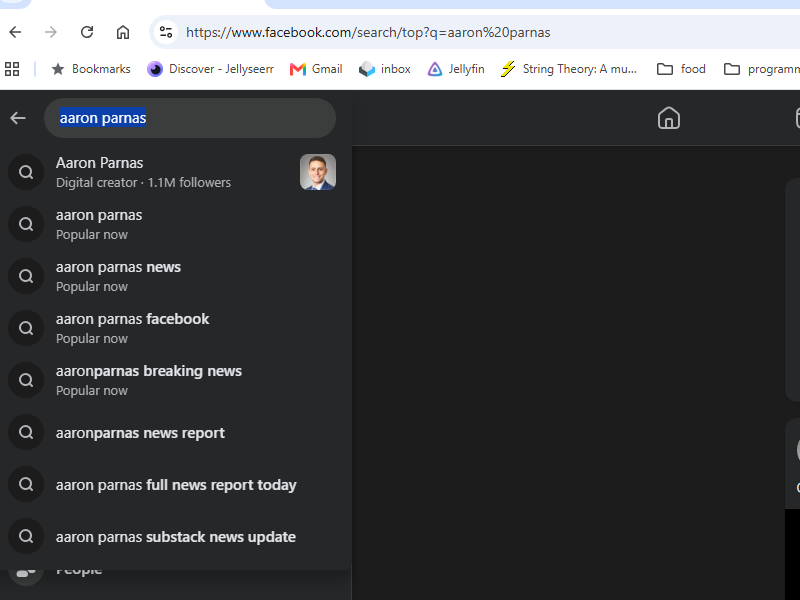Close search with Facebook back arrow
Viewport: 800px width, 600px height.
(x=18, y=118)
